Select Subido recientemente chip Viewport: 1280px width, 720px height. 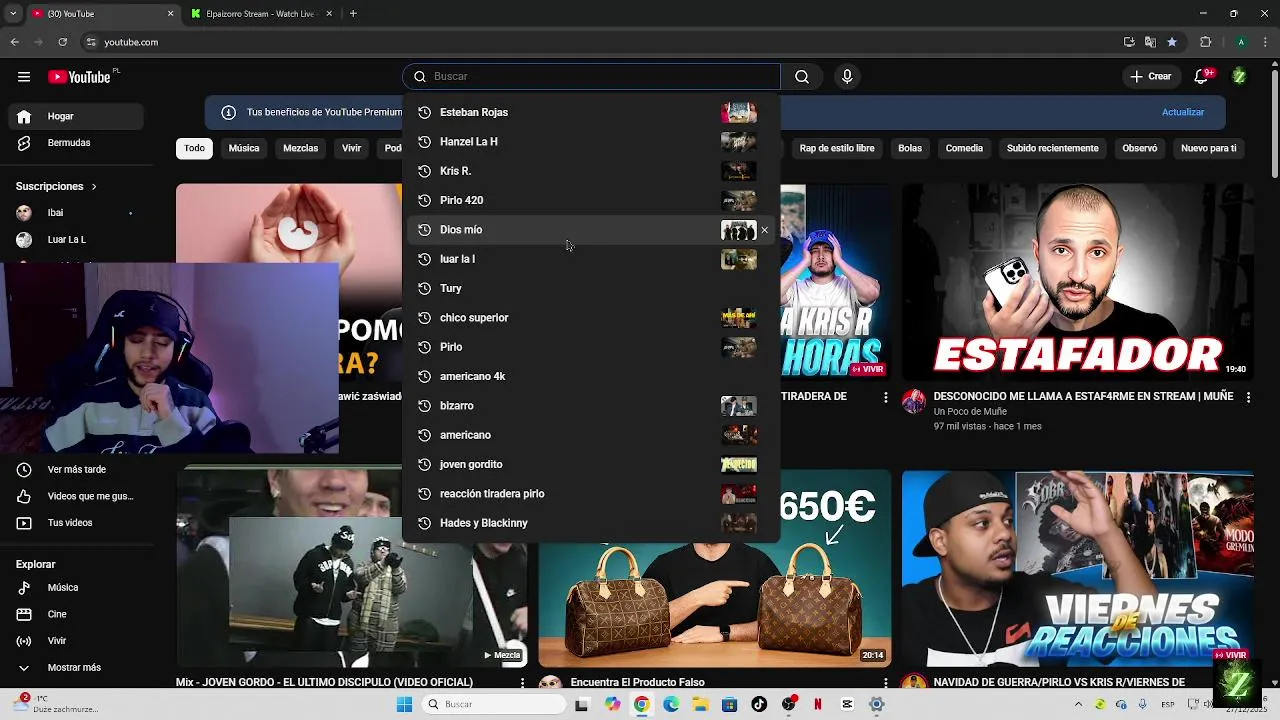click(x=1053, y=148)
